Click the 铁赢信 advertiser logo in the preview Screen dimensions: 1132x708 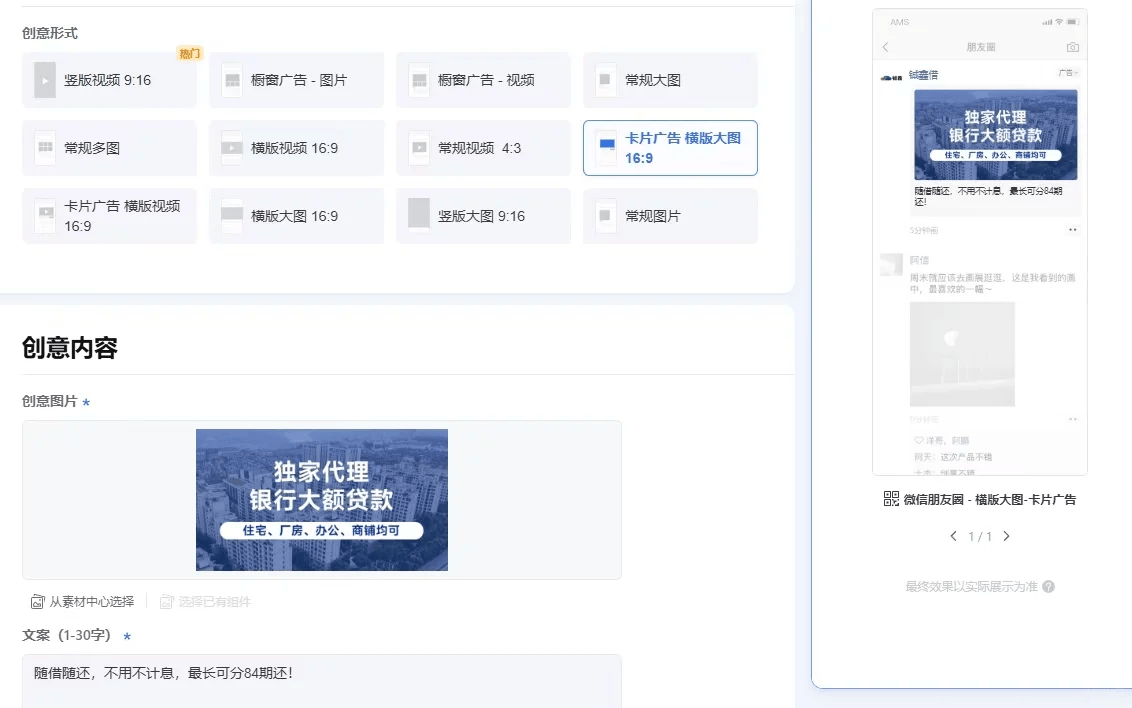tap(891, 77)
